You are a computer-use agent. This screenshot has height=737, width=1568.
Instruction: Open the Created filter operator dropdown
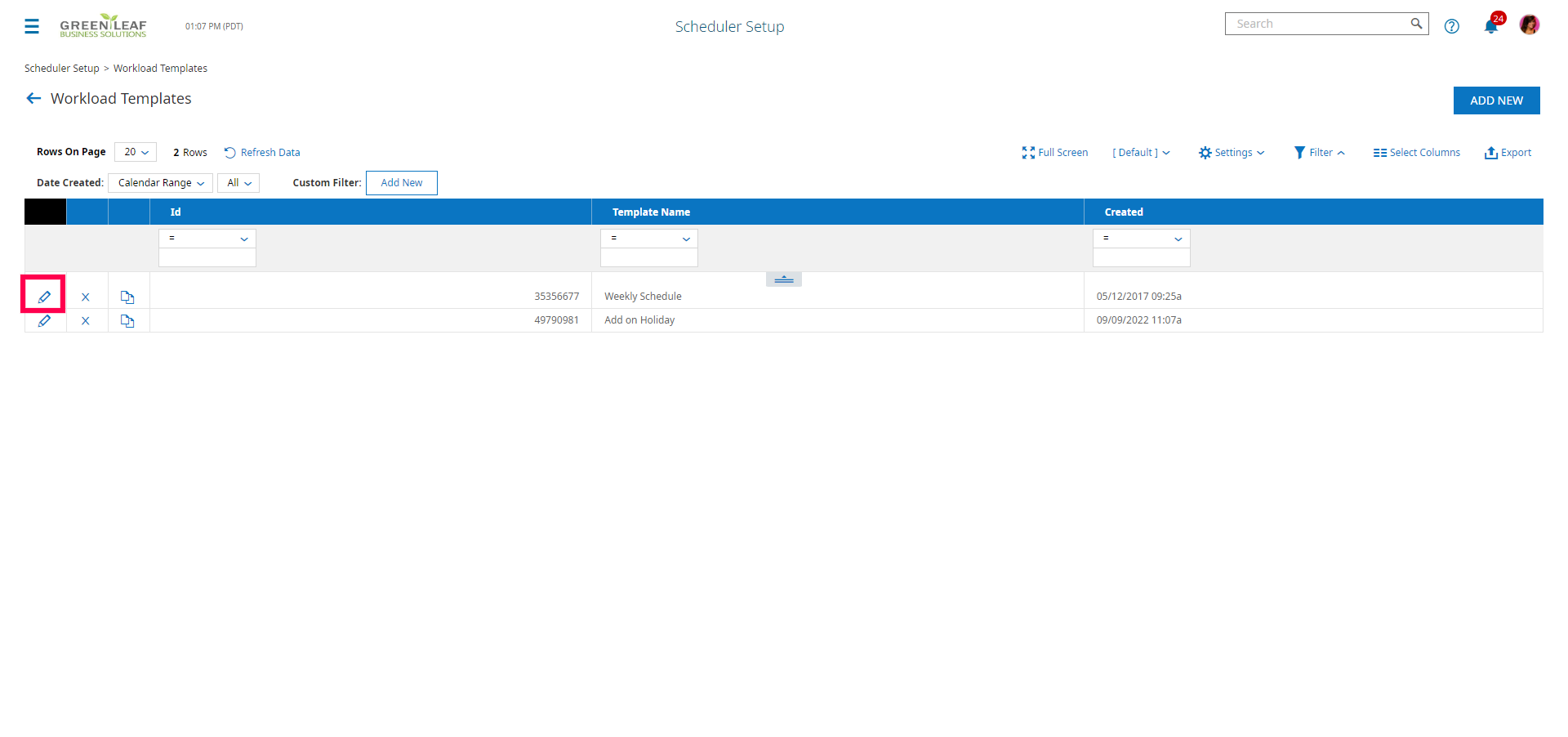(1142, 239)
